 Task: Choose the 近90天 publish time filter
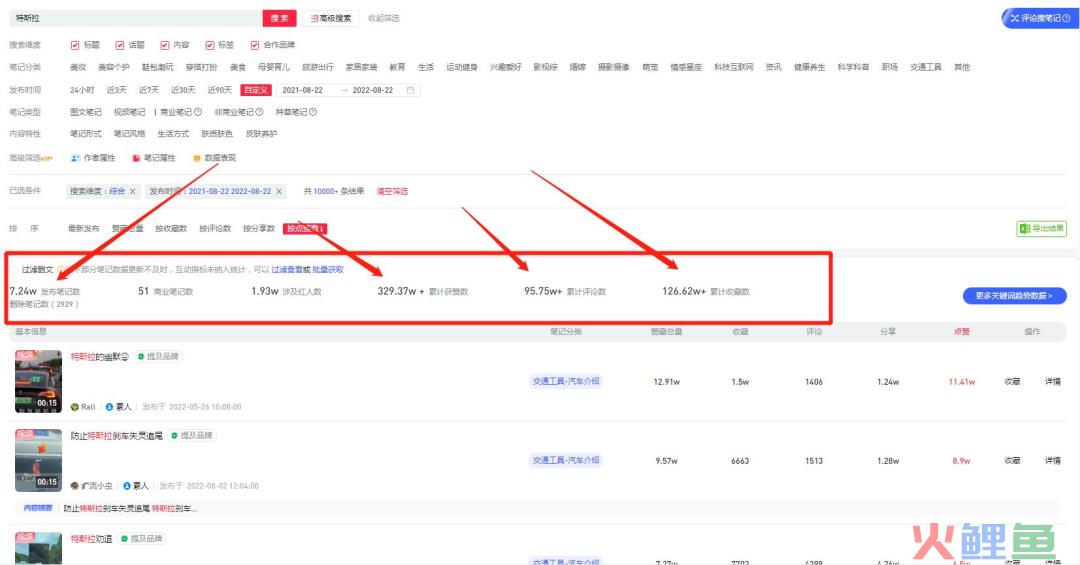point(220,90)
